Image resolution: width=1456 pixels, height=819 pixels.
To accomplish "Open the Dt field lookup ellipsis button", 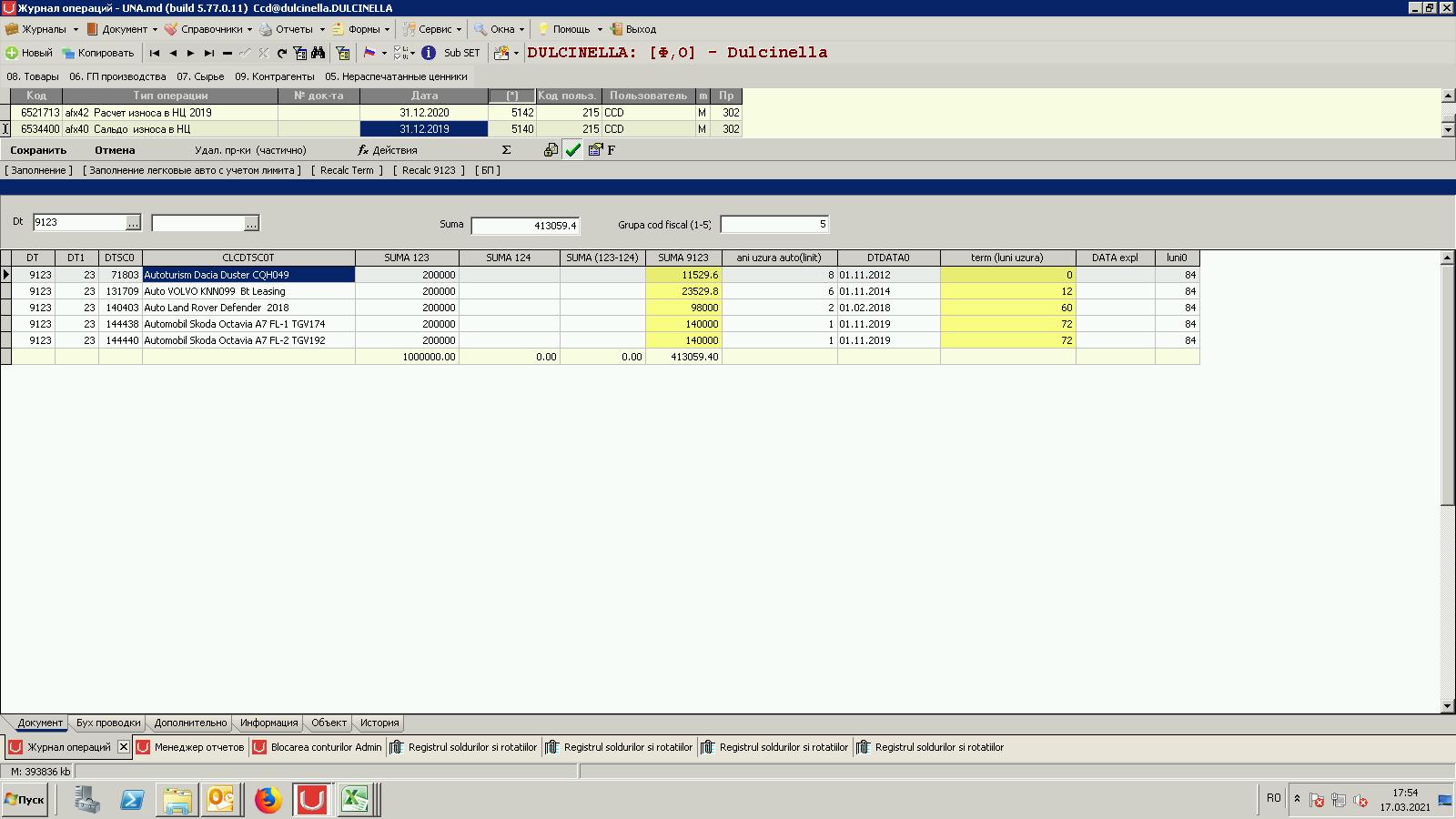I will coord(133,223).
